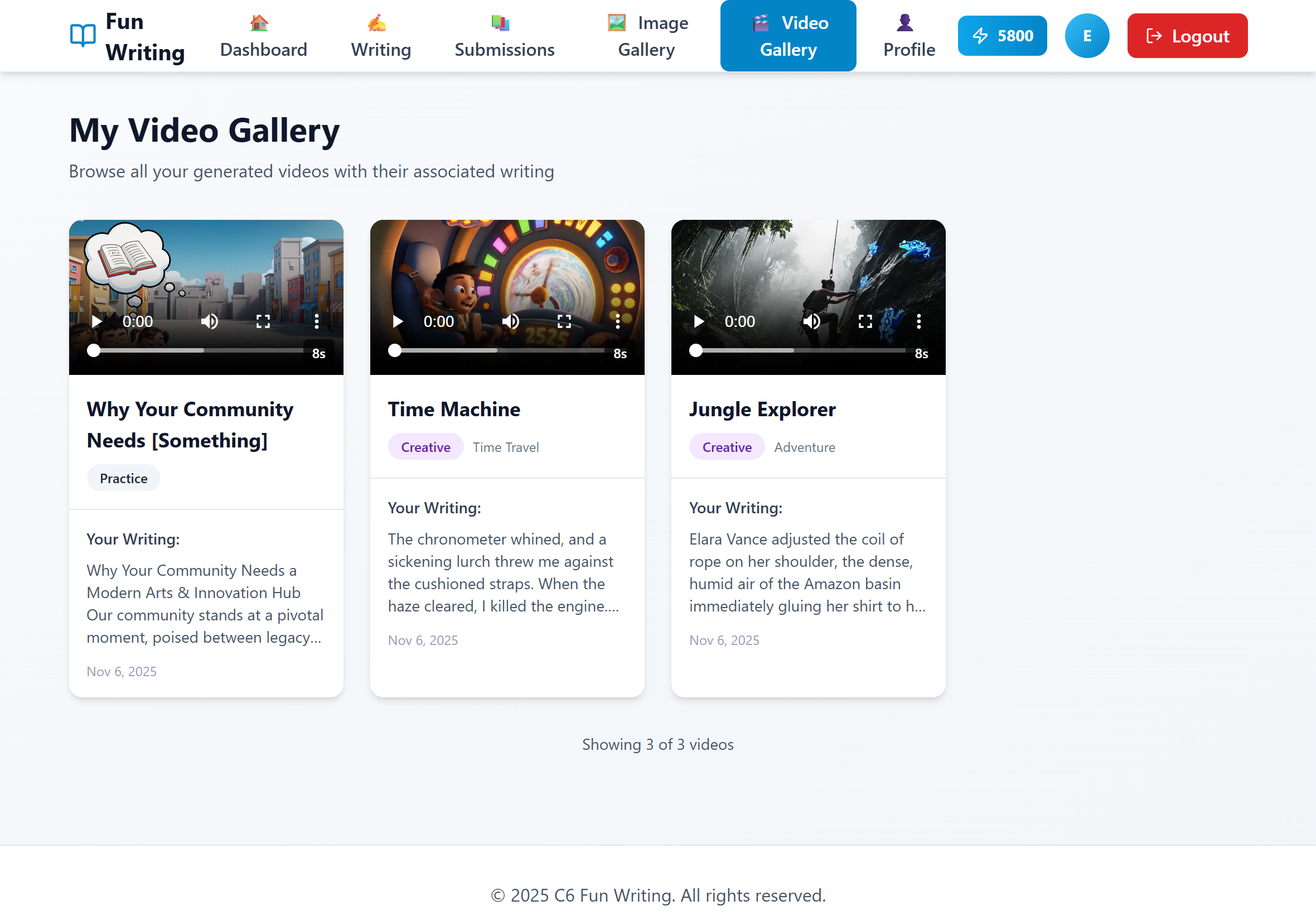Open more options on the Community Needs video

[317, 321]
